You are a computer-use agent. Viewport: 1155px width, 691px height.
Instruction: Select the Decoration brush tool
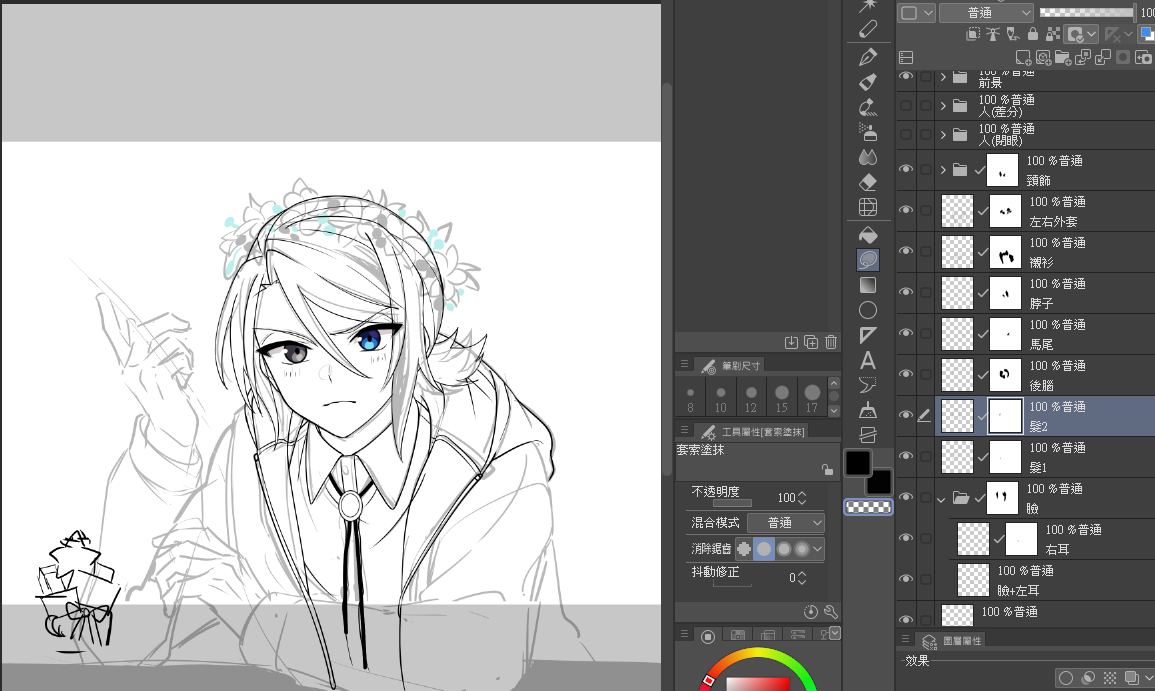868,107
